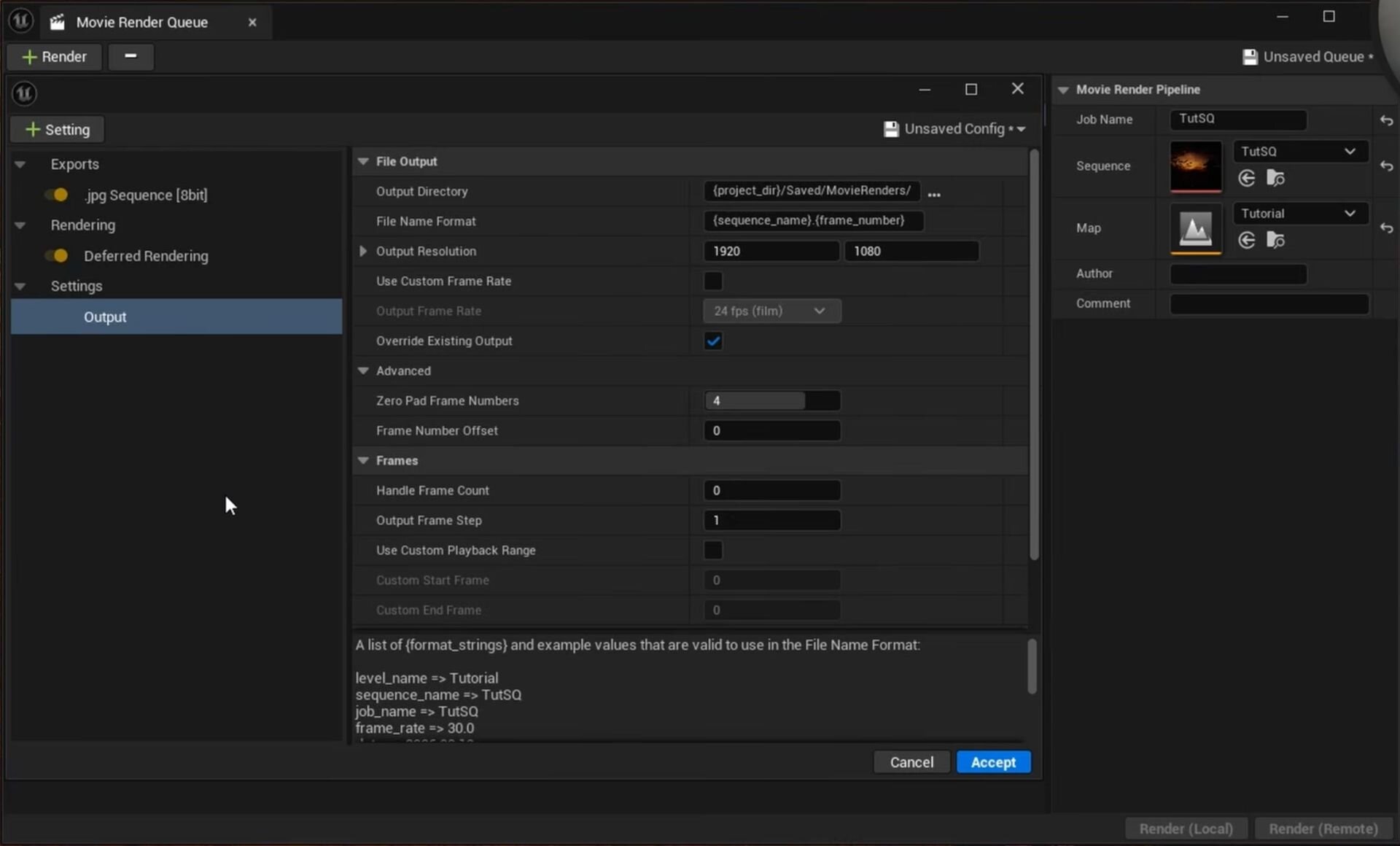
Task: Uncheck Override Existing Output
Action: pyautogui.click(x=712, y=341)
